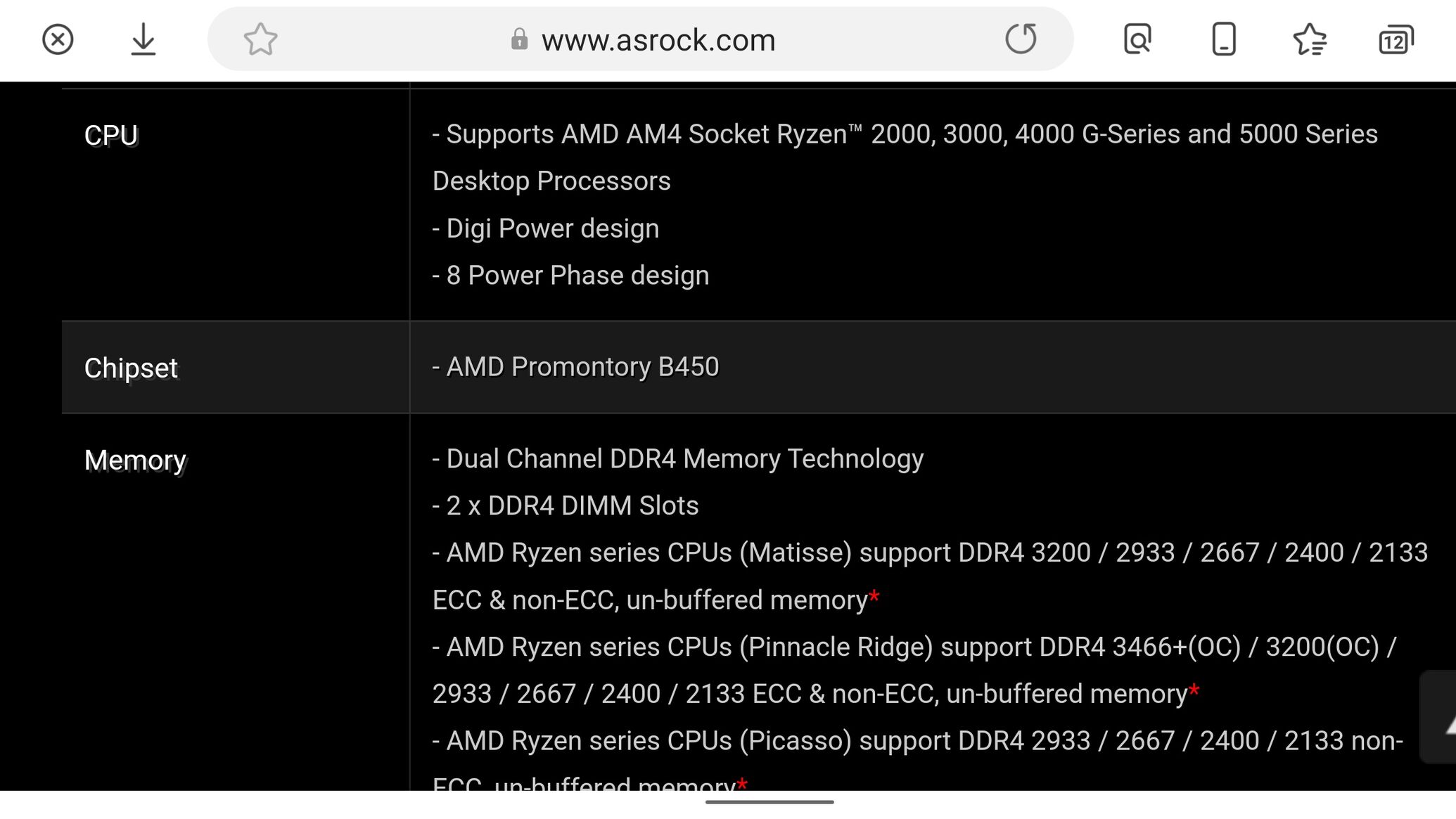
Task: Click the red asterisk after Matisse memory note
Action: pos(874,597)
